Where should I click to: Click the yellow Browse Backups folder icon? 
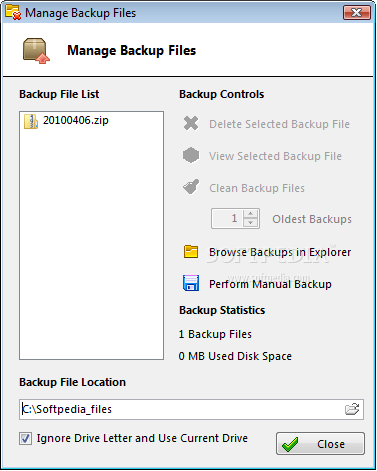click(x=191, y=252)
